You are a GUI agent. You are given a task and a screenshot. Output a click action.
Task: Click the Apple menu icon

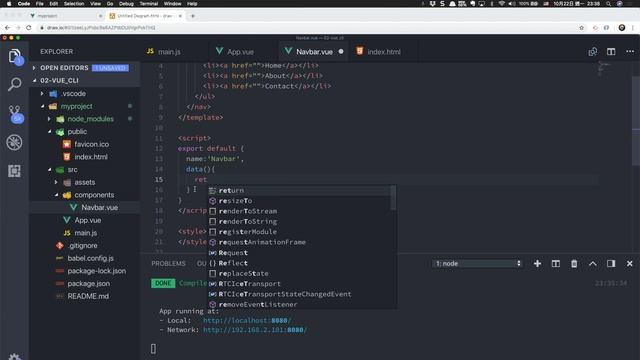coord(9,4)
